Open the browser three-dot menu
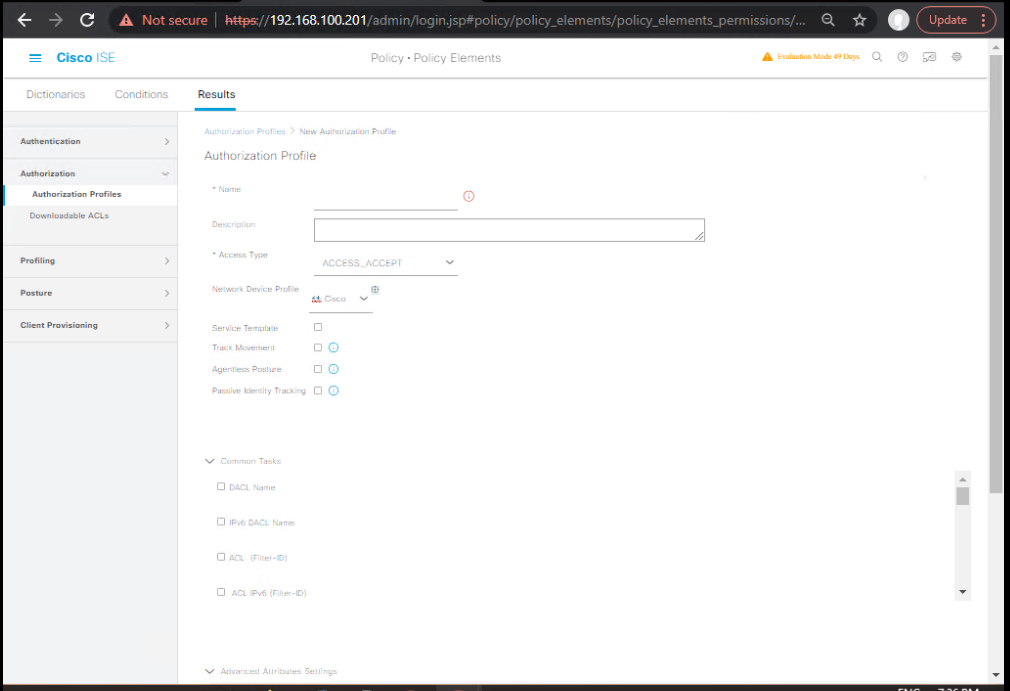The height and width of the screenshot is (691, 1010). coord(984,20)
